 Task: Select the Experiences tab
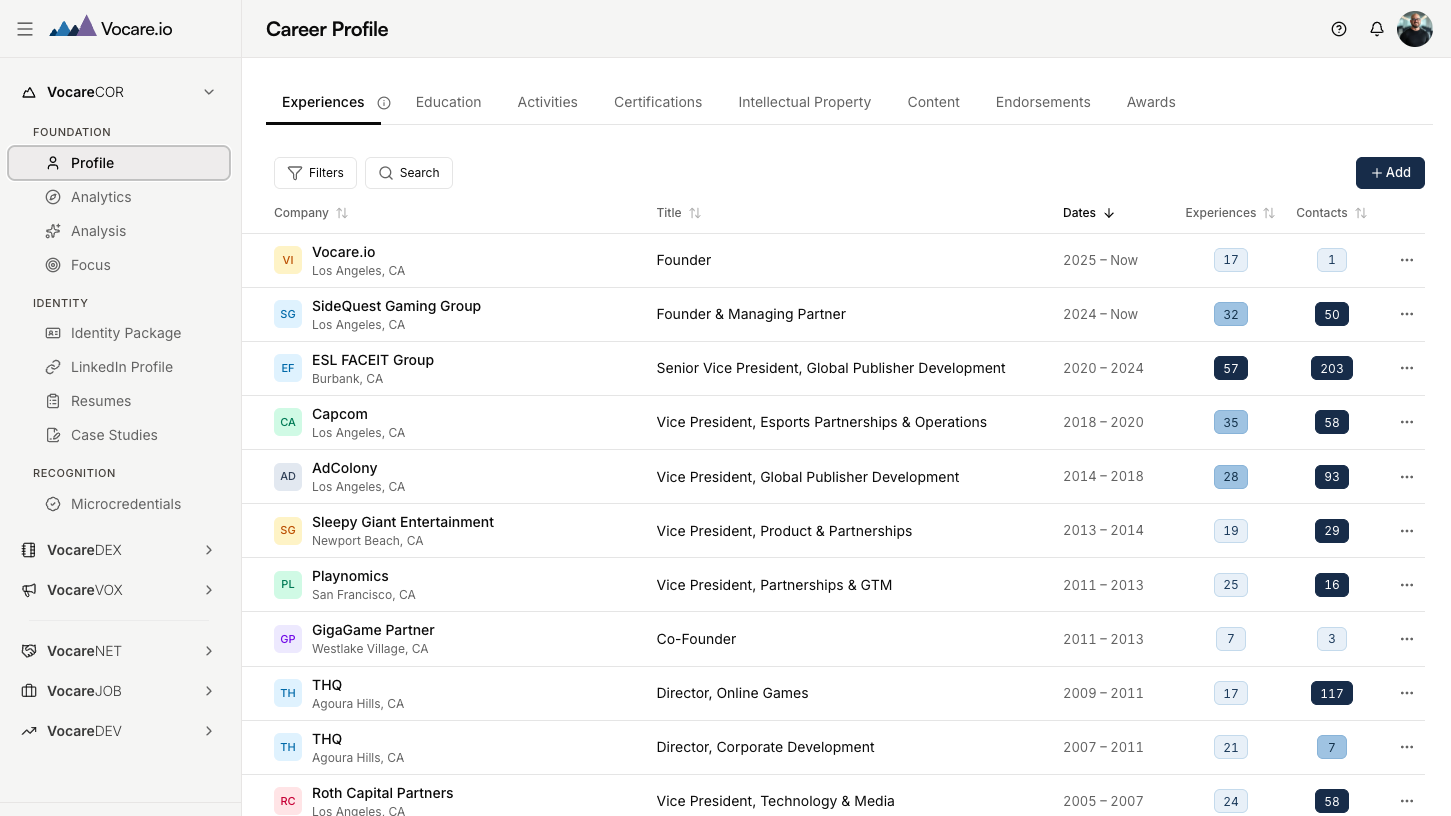323,102
